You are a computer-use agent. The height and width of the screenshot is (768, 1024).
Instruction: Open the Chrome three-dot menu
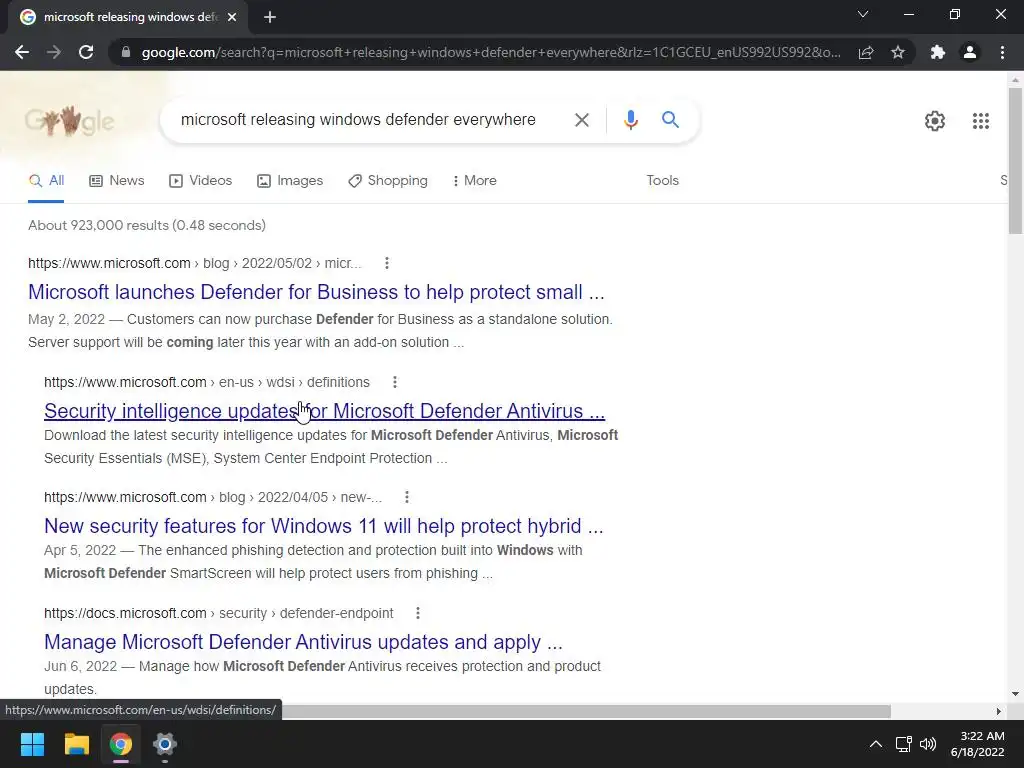coord(1002,52)
